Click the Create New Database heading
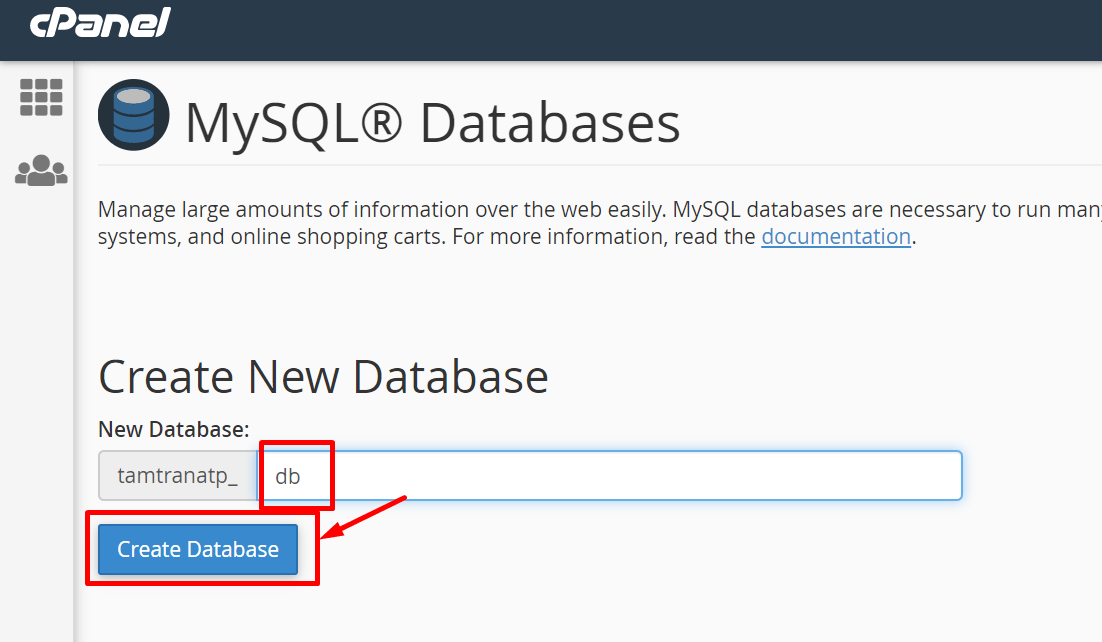 click(323, 377)
